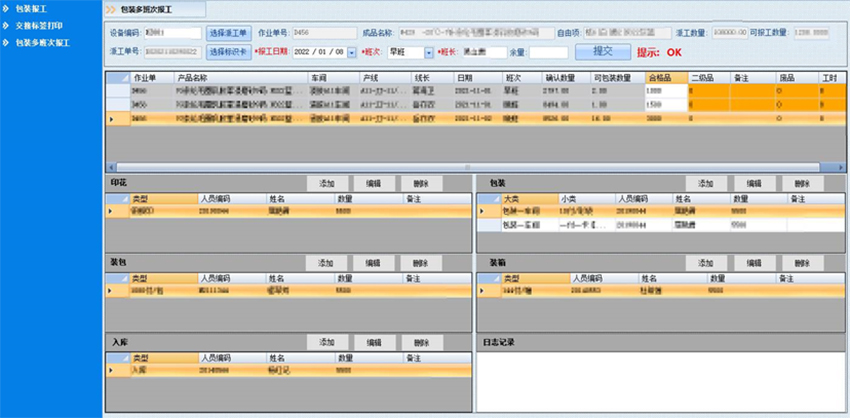
Task: Open the 班次 dropdown arrow
Action: (x=429, y=53)
